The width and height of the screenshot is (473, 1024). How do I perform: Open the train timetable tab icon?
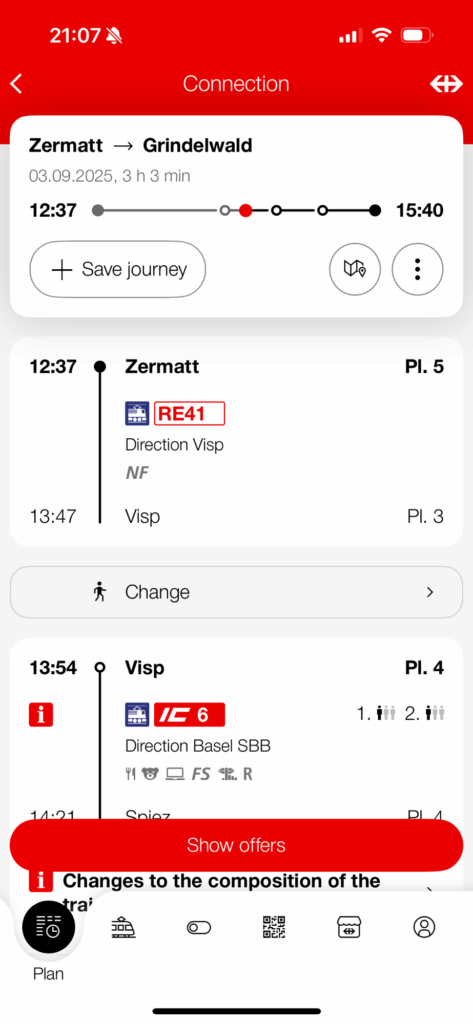tap(123, 926)
